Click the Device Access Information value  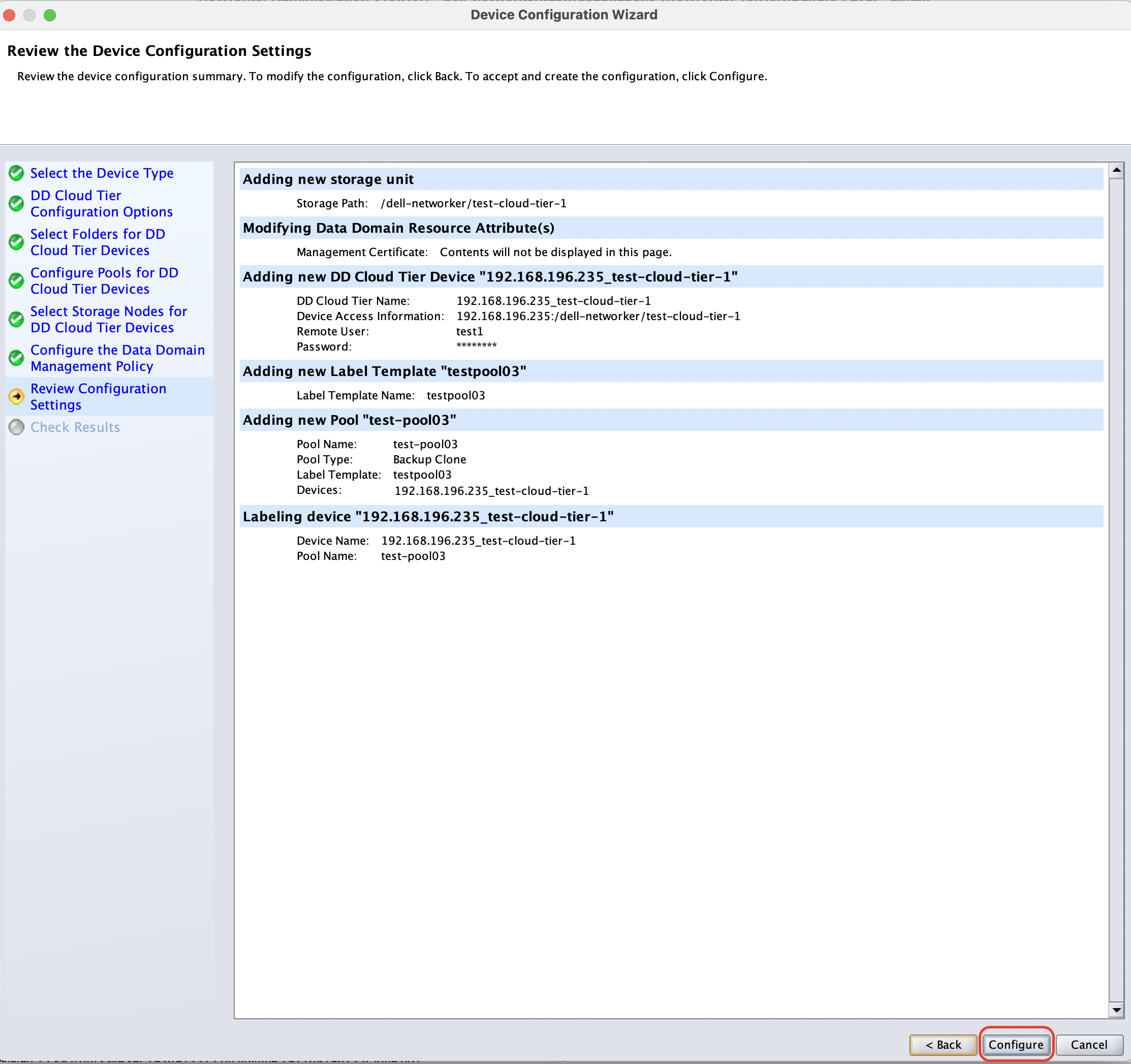[599, 317]
